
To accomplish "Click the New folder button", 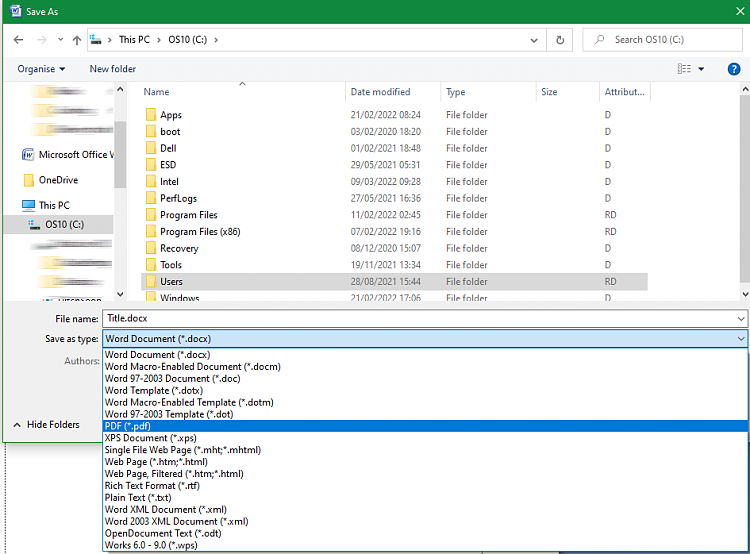I will click(x=112, y=69).
